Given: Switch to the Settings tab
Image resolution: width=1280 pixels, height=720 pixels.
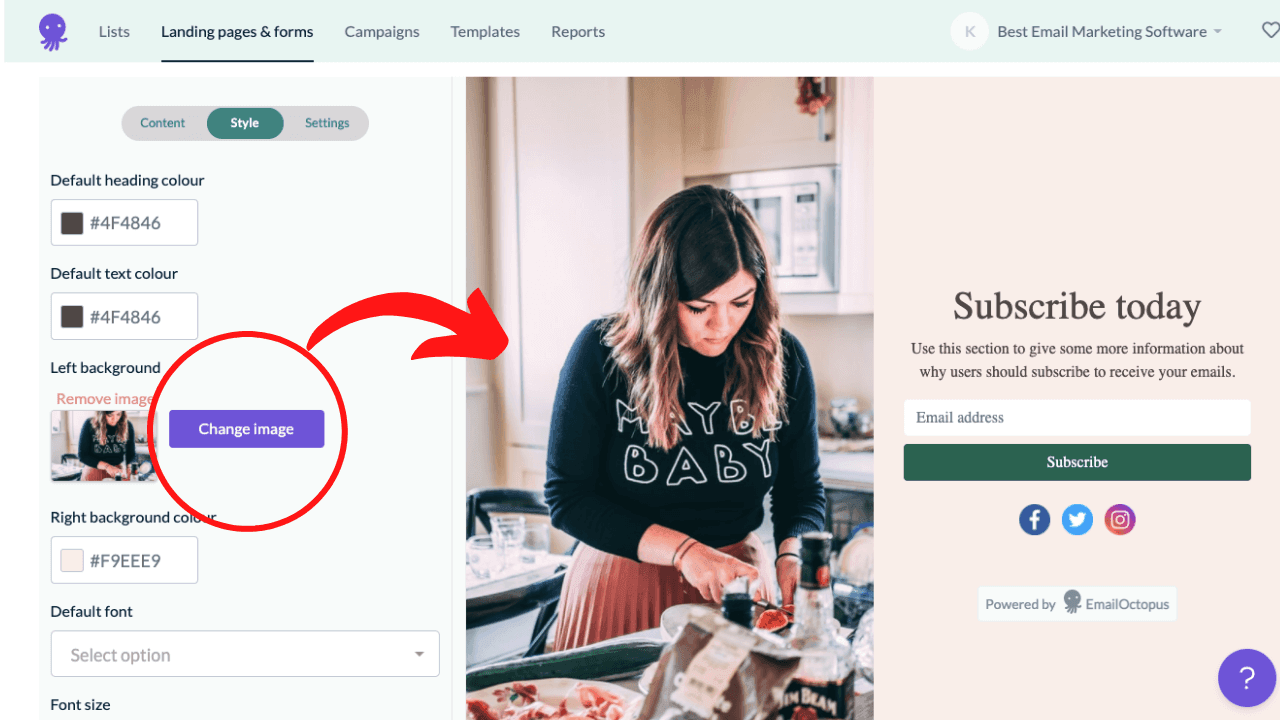Looking at the screenshot, I should [327, 123].
